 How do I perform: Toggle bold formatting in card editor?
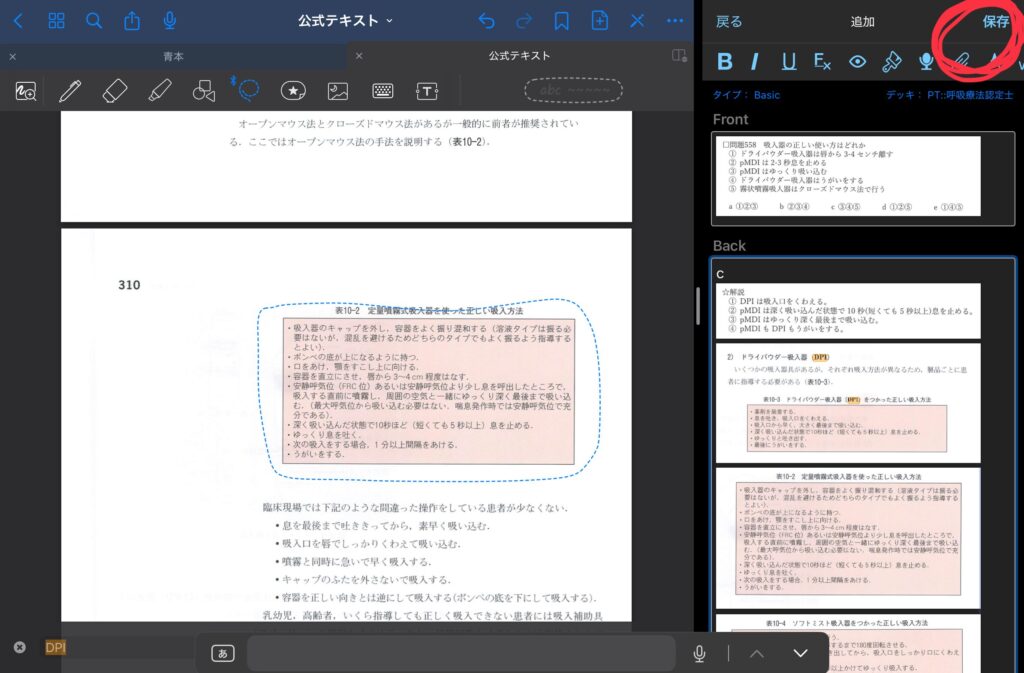tap(725, 62)
